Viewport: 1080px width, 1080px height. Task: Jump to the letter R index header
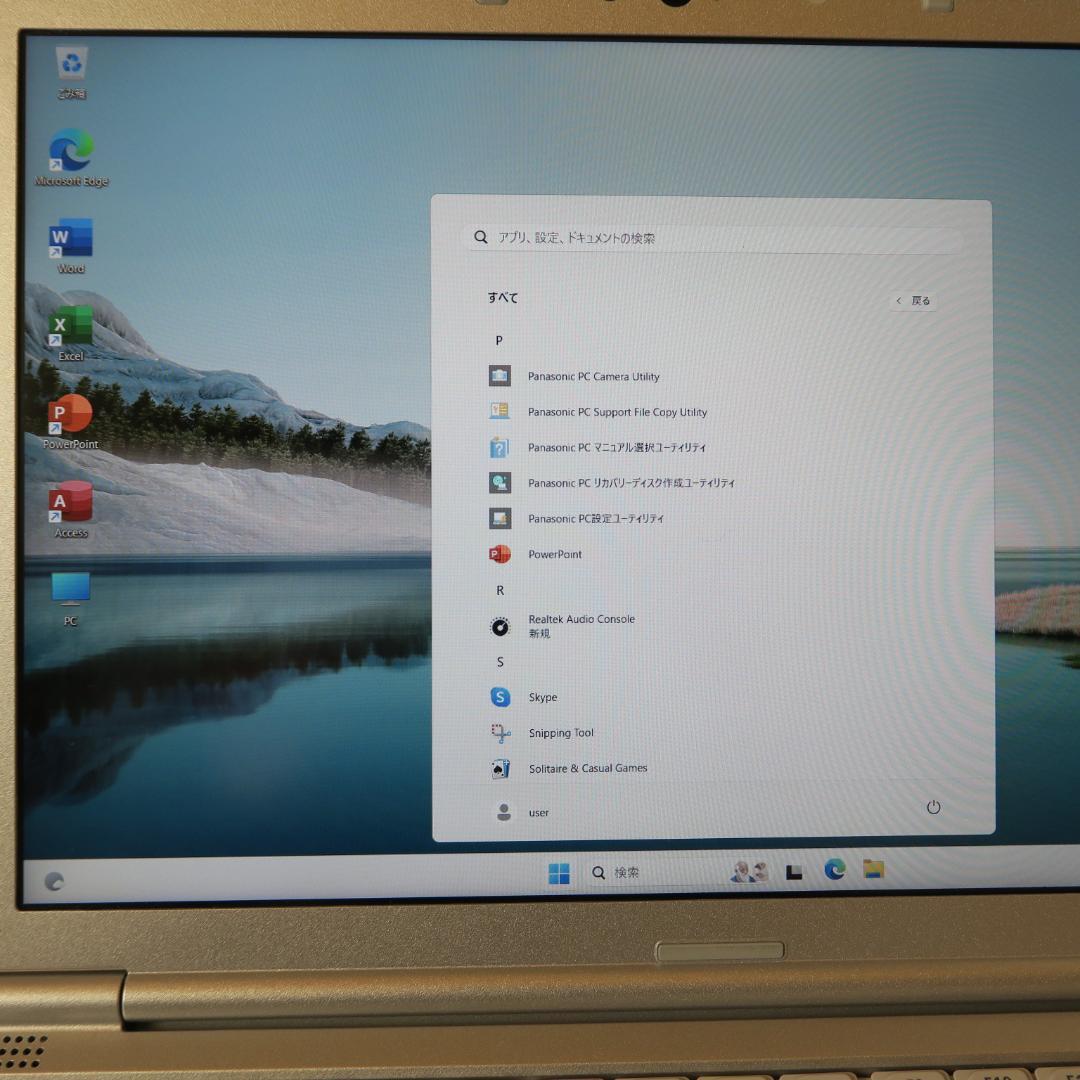[x=500, y=590]
